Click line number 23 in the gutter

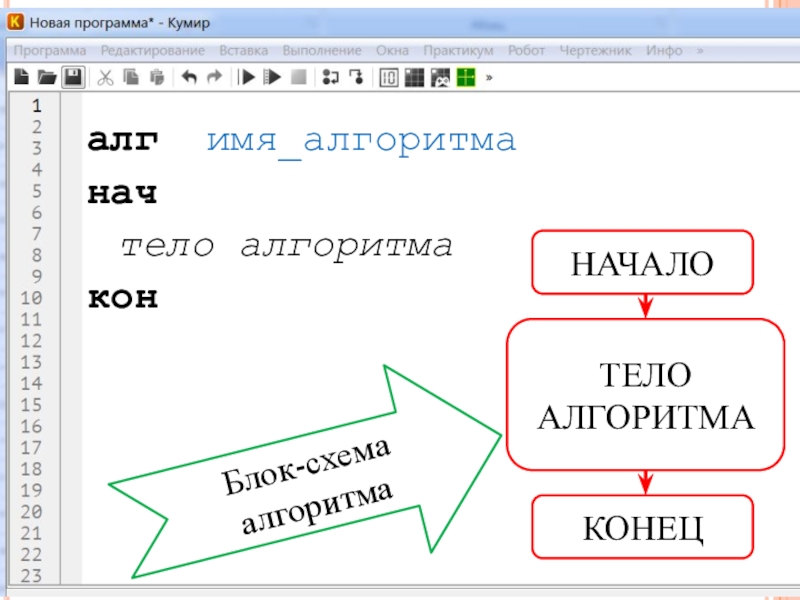tap(31, 576)
